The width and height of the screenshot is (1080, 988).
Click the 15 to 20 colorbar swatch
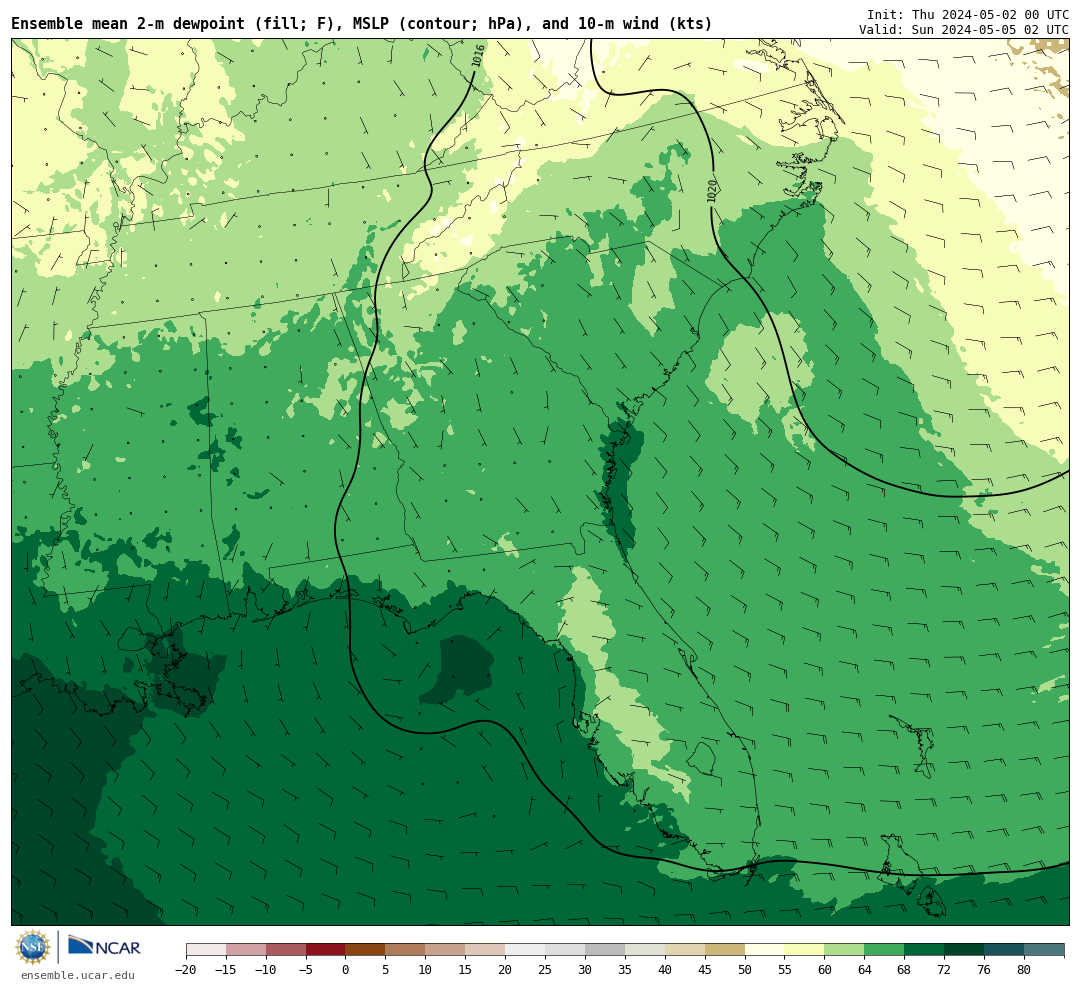(486, 950)
